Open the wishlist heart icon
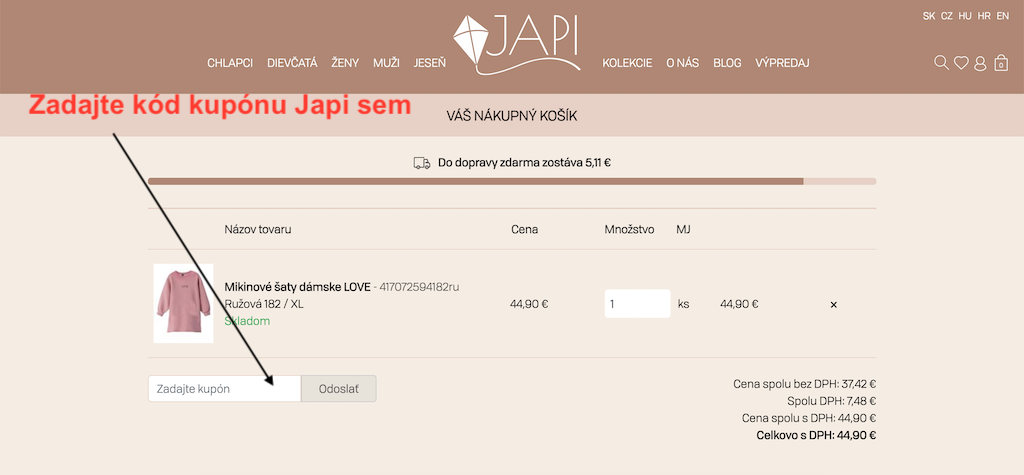The width and height of the screenshot is (1024, 475). [961, 63]
